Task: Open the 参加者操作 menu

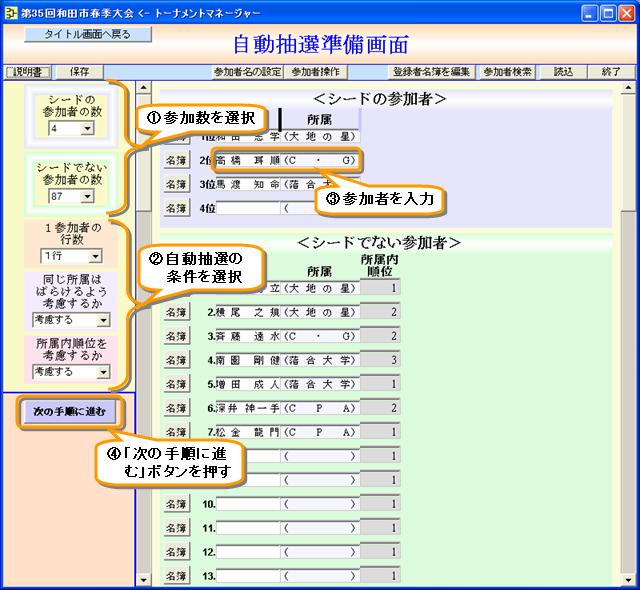Action: click(315, 72)
